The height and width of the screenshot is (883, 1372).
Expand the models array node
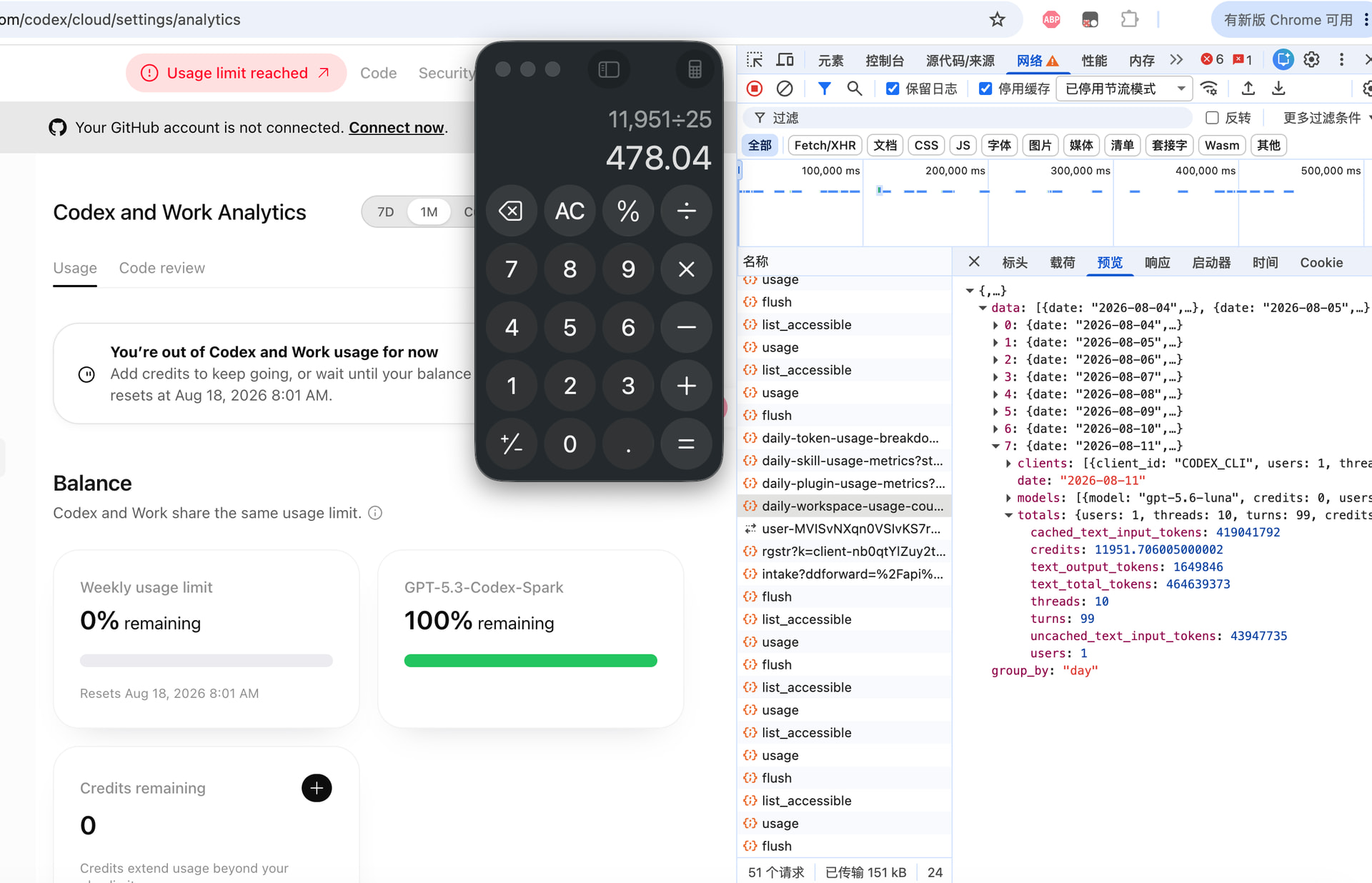(x=1008, y=498)
